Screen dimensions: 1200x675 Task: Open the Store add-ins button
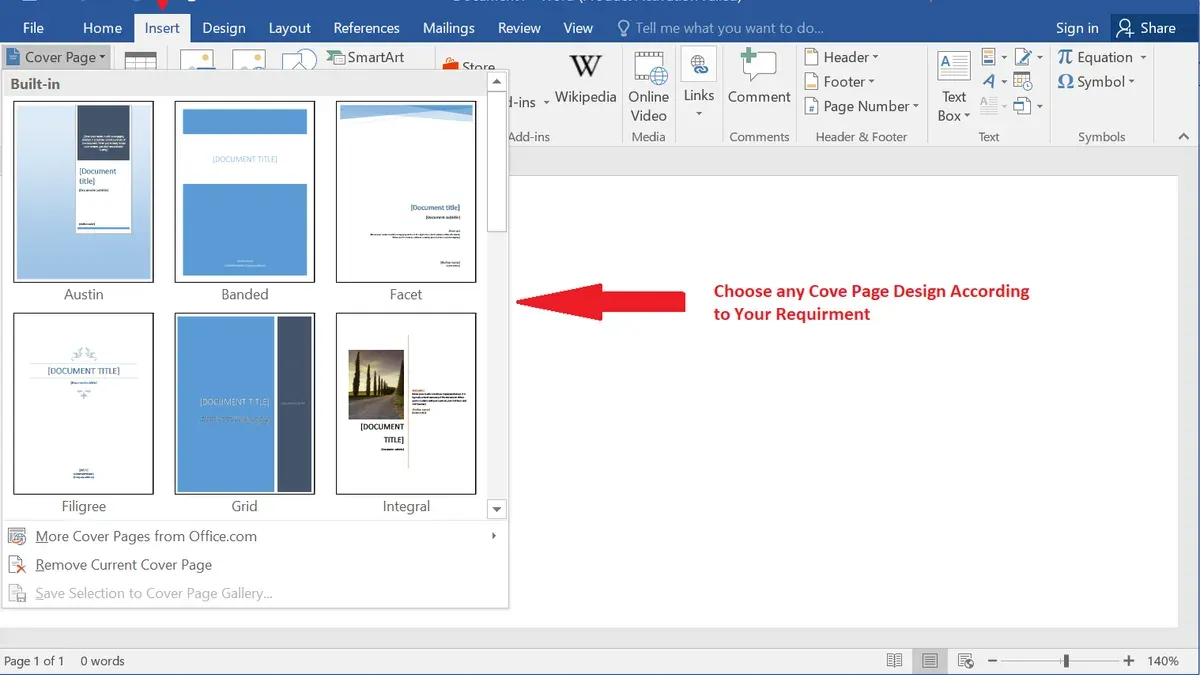469,66
